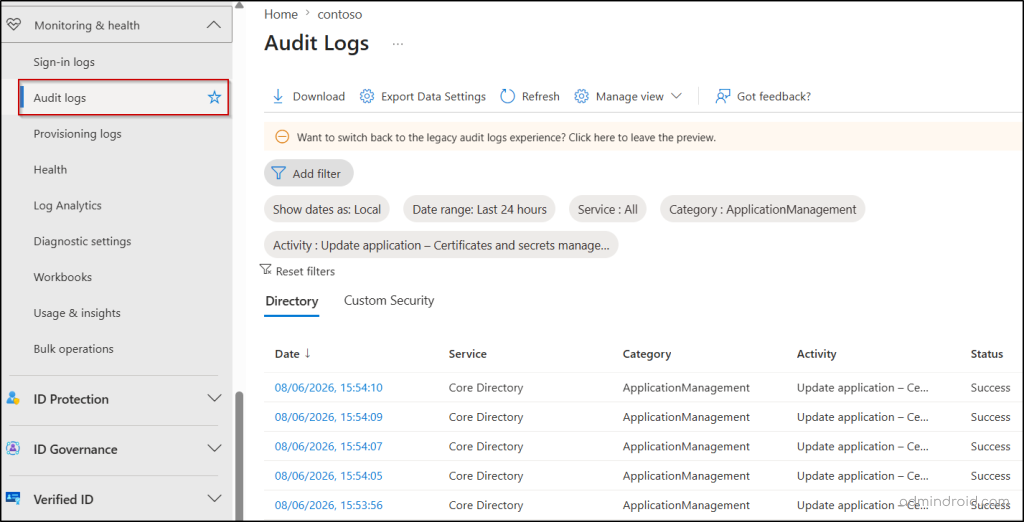
Task: Open the Category : ApplicationManagement filter
Action: 762,210
